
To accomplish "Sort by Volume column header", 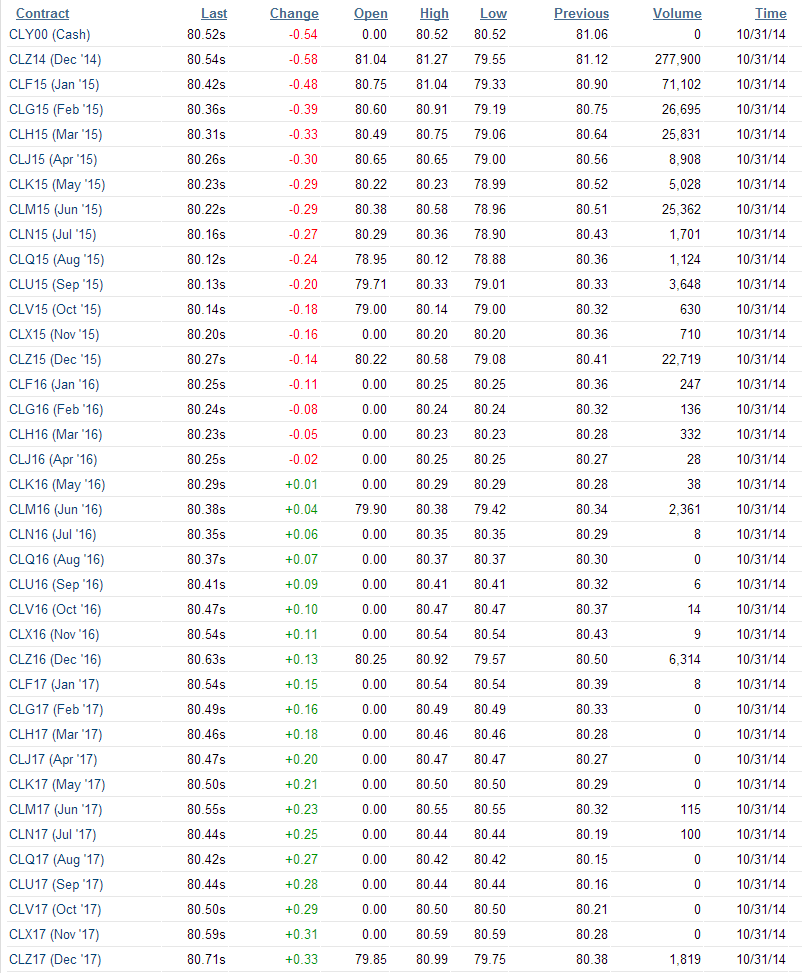I will pos(677,13).
